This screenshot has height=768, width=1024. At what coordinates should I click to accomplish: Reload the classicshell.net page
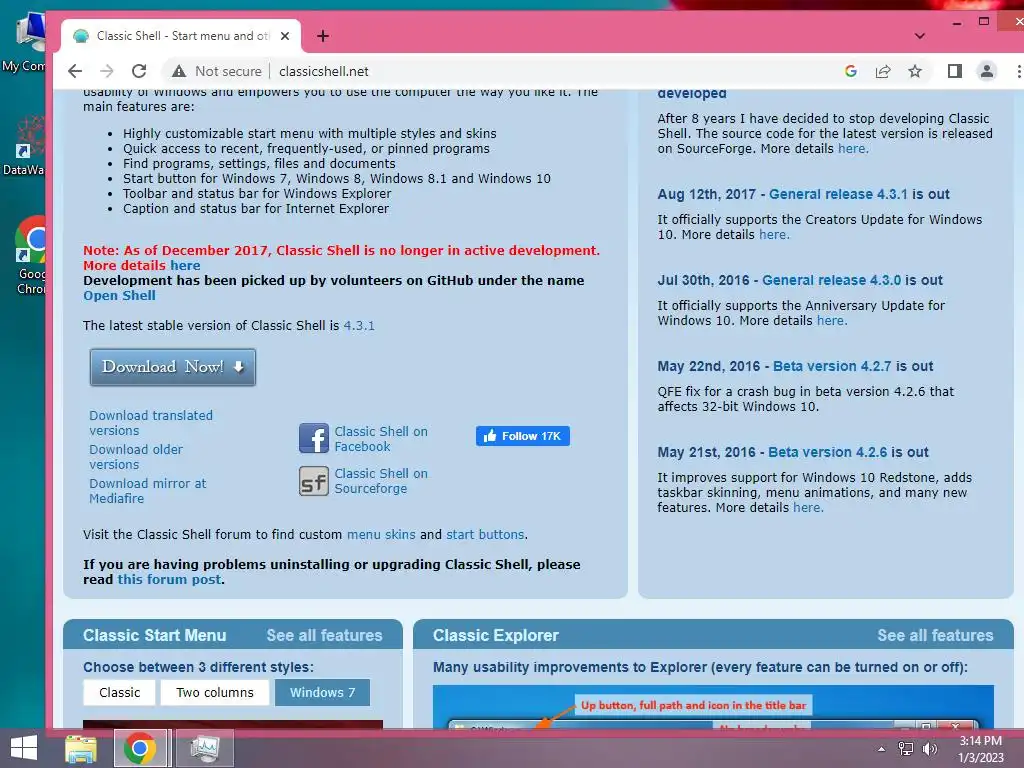click(x=139, y=71)
